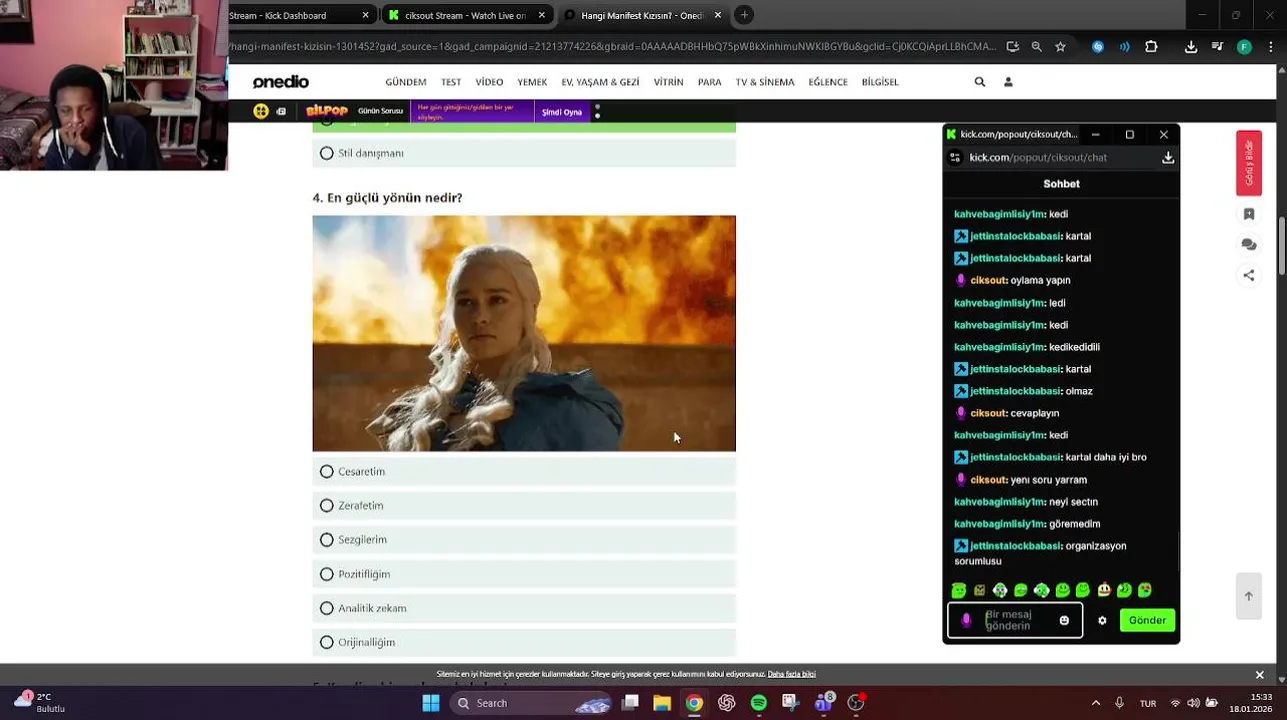
Task: Select the Zerafetim answer
Action: (524, 506)
